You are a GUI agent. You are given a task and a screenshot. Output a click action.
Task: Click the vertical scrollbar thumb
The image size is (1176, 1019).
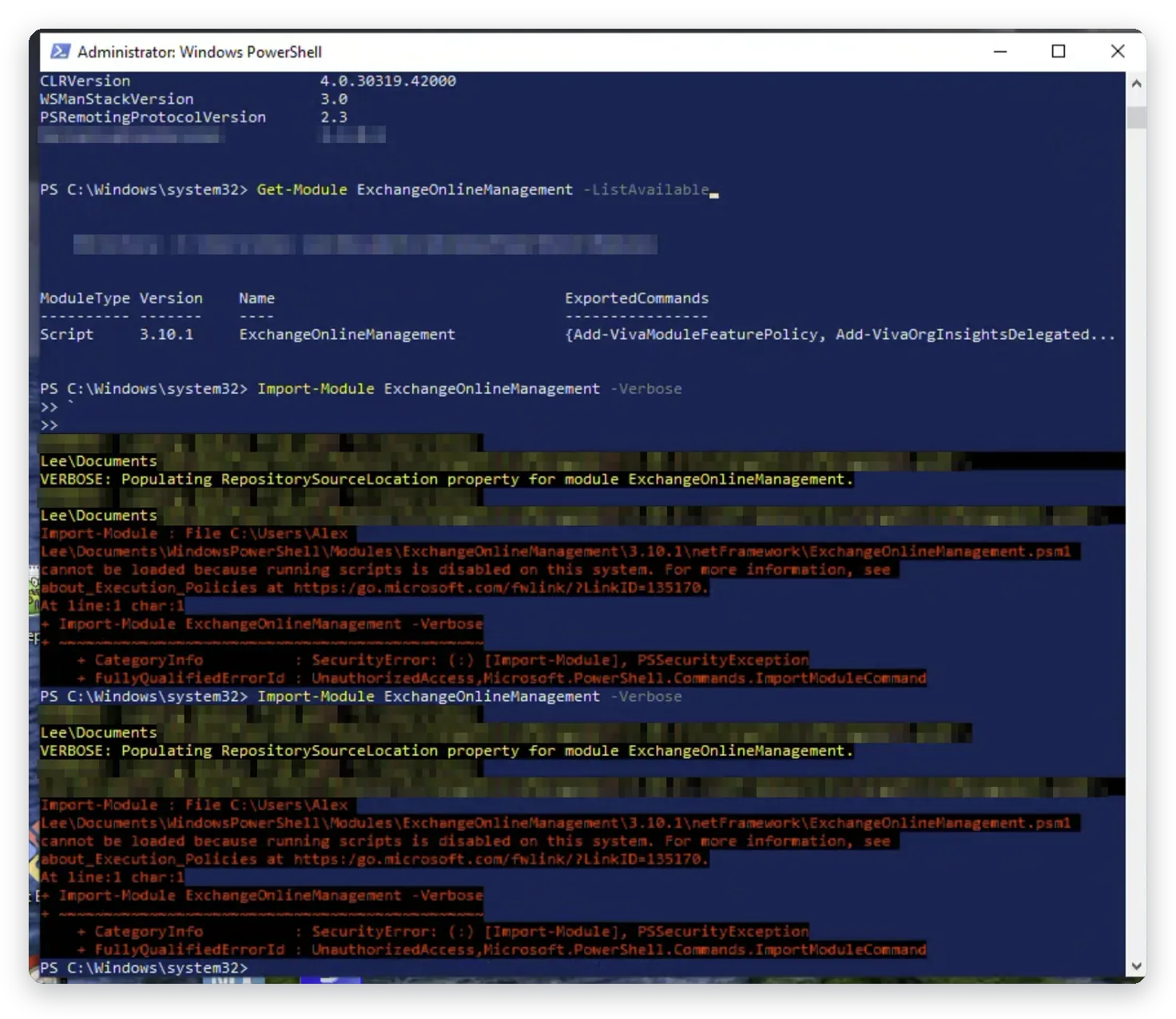[1136, 116]
